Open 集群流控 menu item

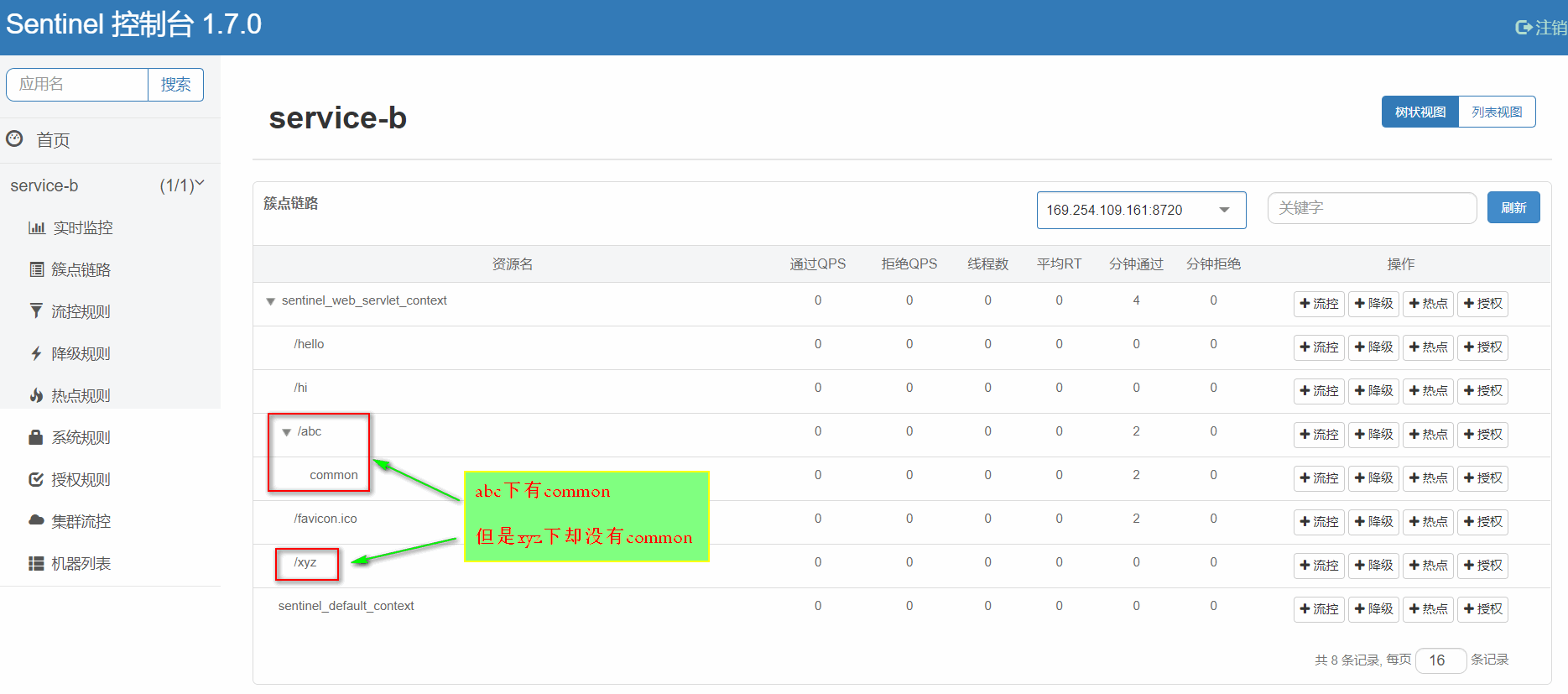point(81,521)
